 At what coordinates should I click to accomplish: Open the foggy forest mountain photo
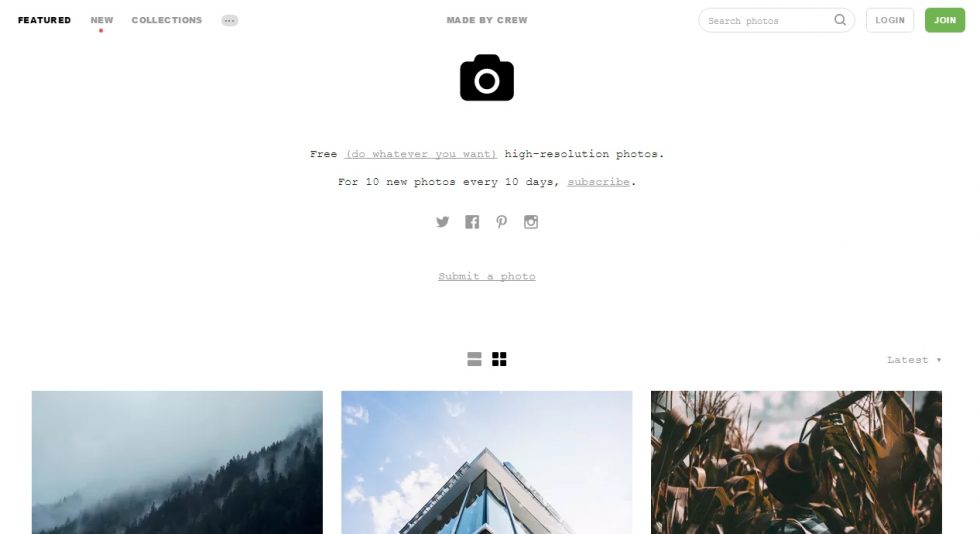coord(178,463)
